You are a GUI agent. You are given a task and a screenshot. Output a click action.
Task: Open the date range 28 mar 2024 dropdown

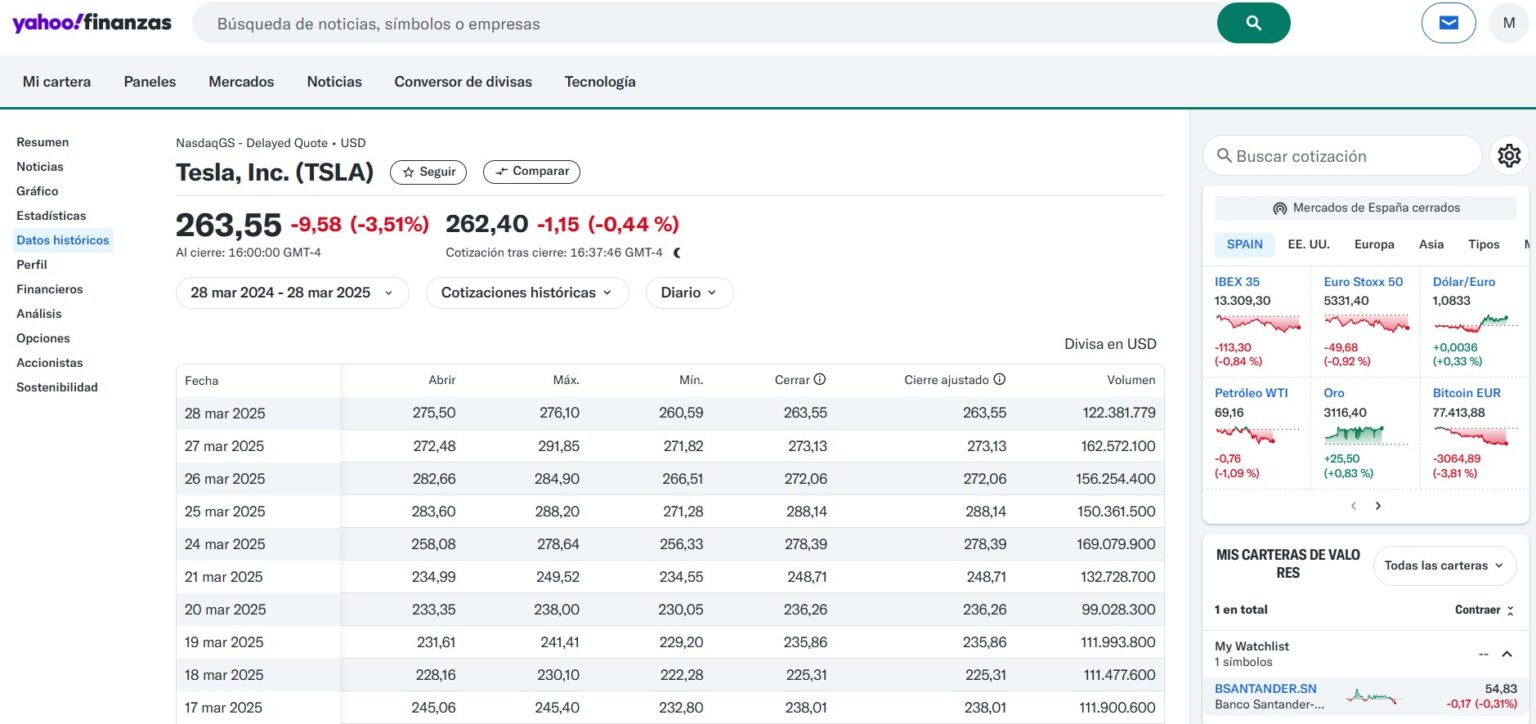pyautogui.click(x=292, y=293)
